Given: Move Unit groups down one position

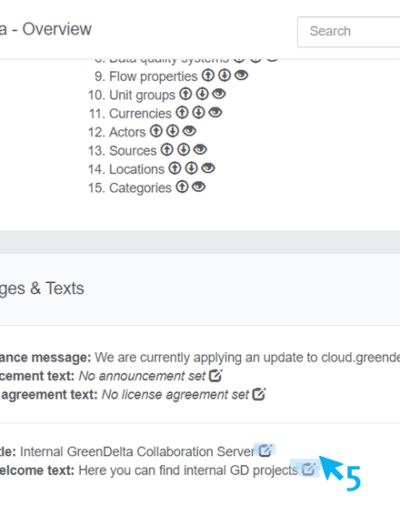Looking at the screenshot, I should (x=202, y=94).
